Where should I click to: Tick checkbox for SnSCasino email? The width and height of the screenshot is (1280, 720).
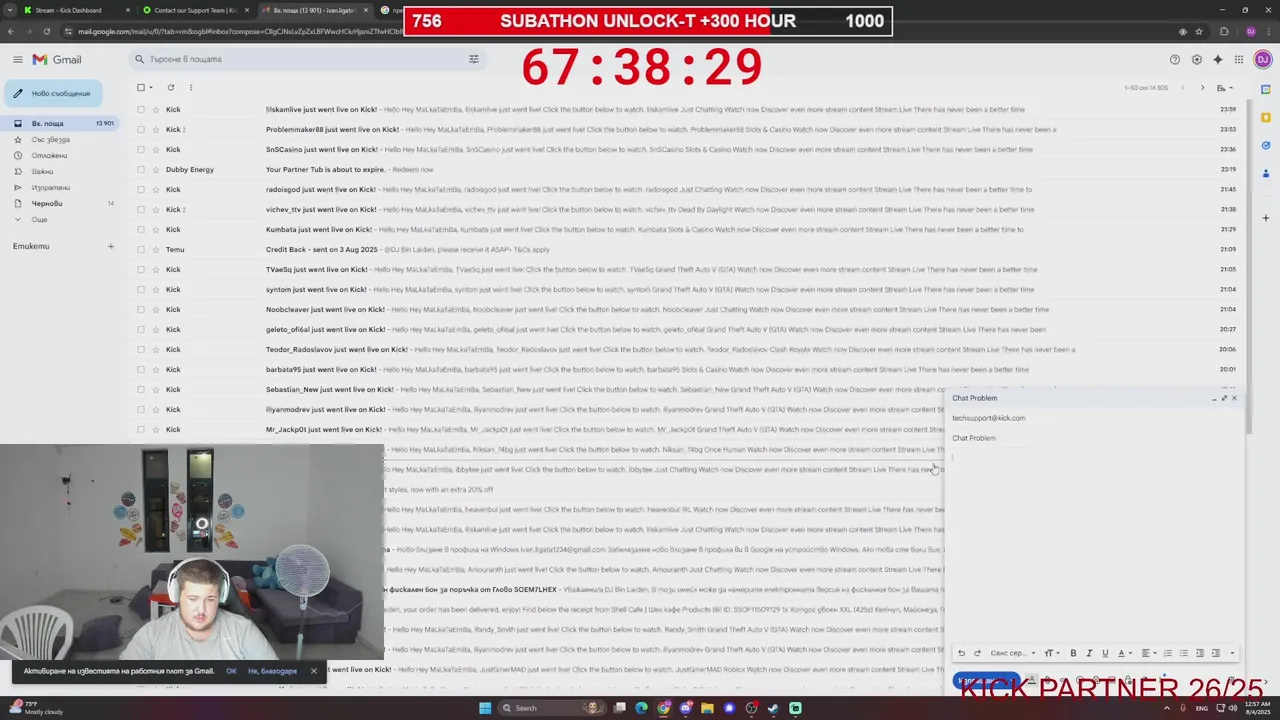point(140,149)
